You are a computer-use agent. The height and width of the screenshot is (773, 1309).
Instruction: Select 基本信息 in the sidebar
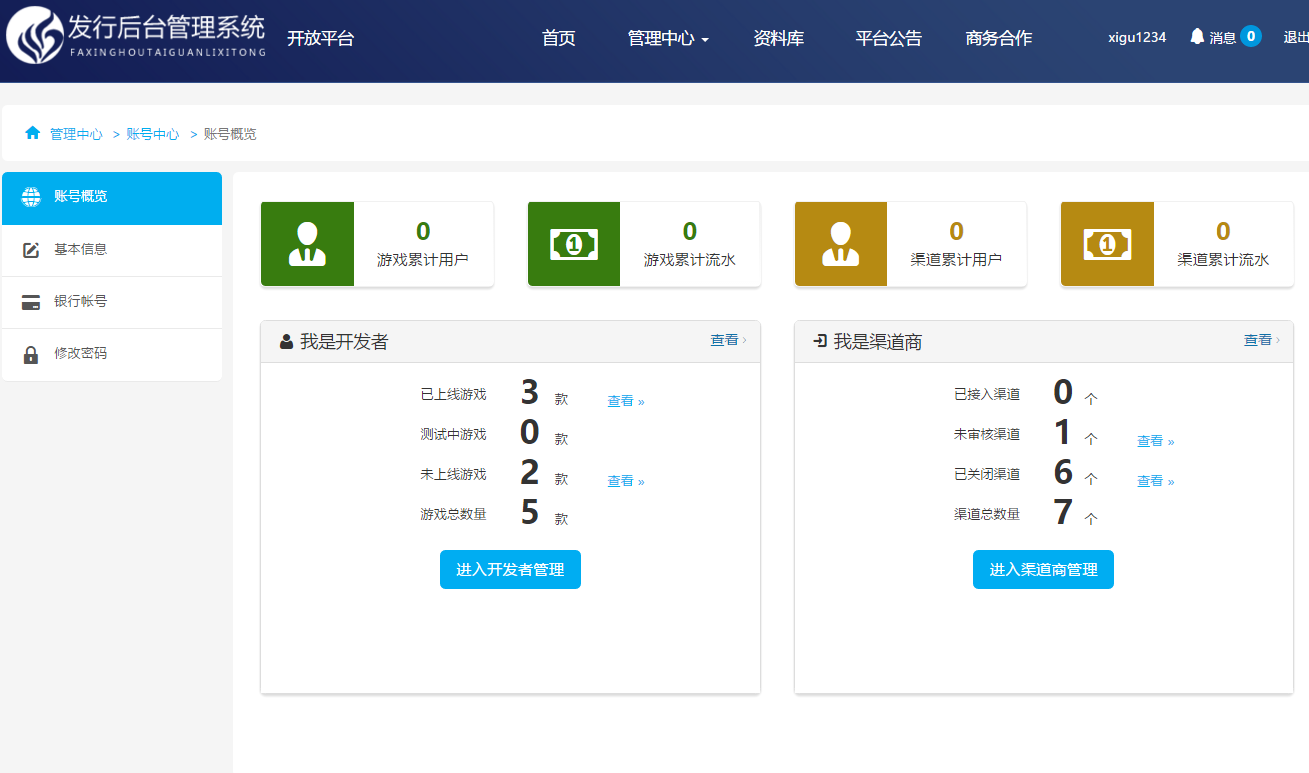[80, 249]
